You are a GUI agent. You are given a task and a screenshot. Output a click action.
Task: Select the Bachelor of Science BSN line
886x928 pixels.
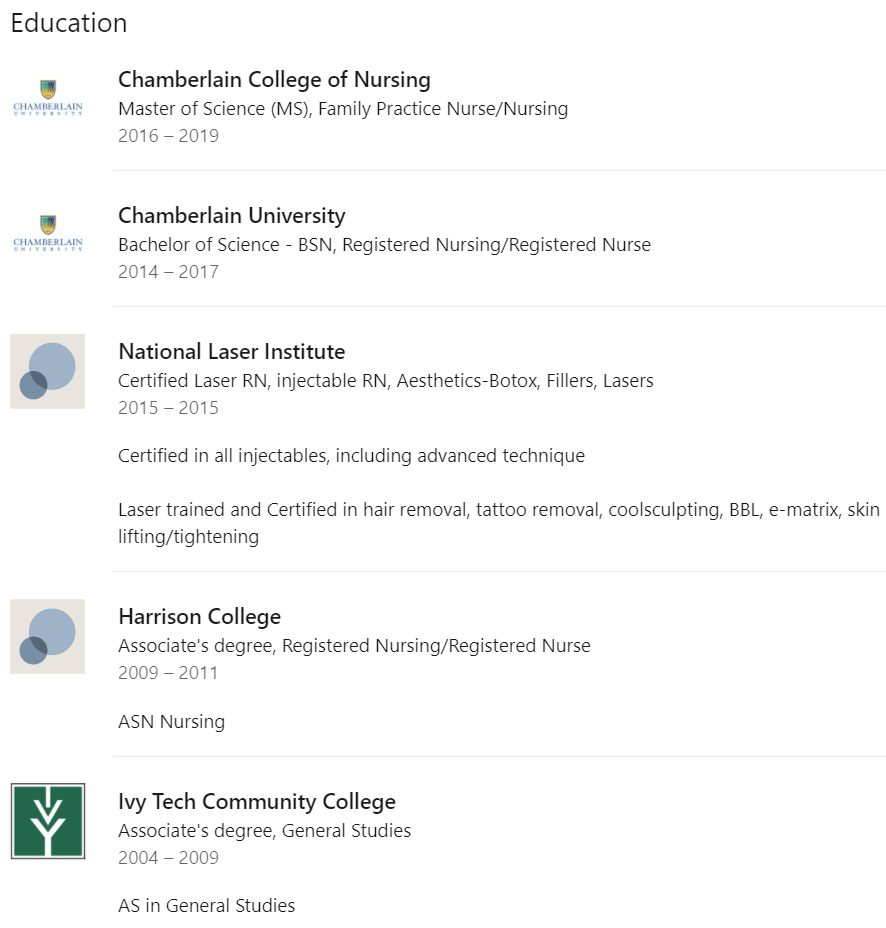tap(384, 245)
